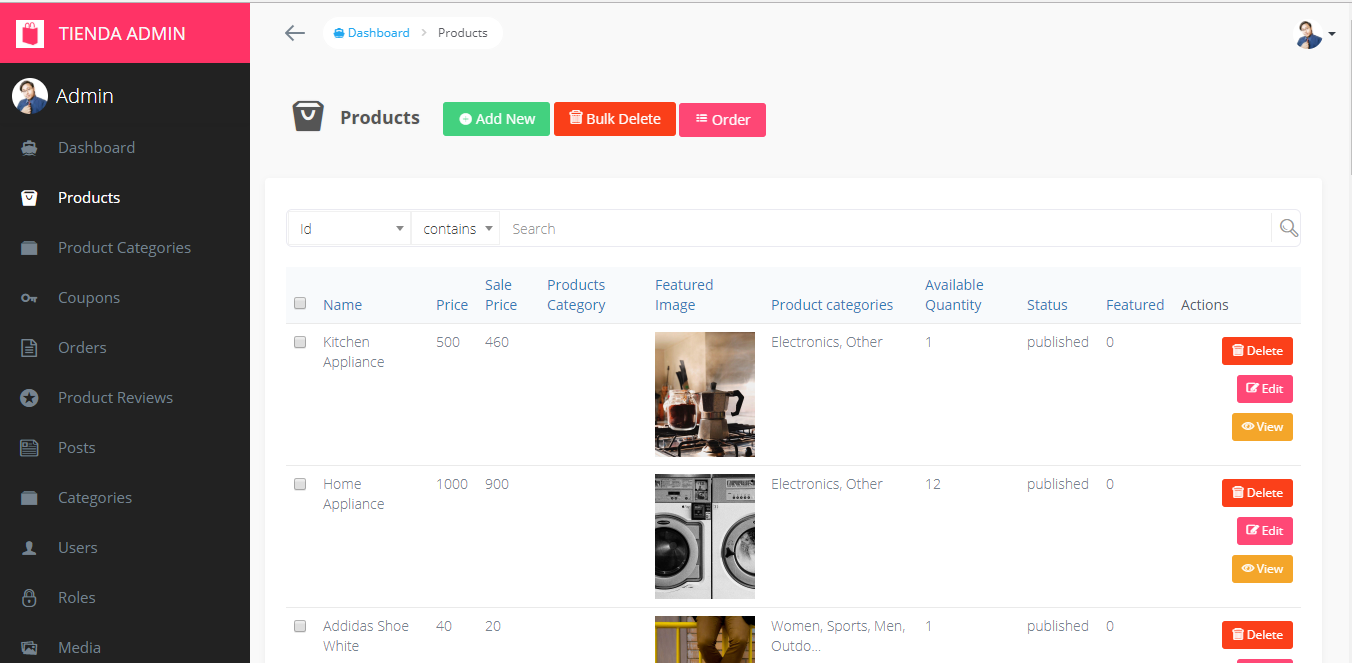
Task: Click the Home Appliance quantity 12
Action: point(933,484)
